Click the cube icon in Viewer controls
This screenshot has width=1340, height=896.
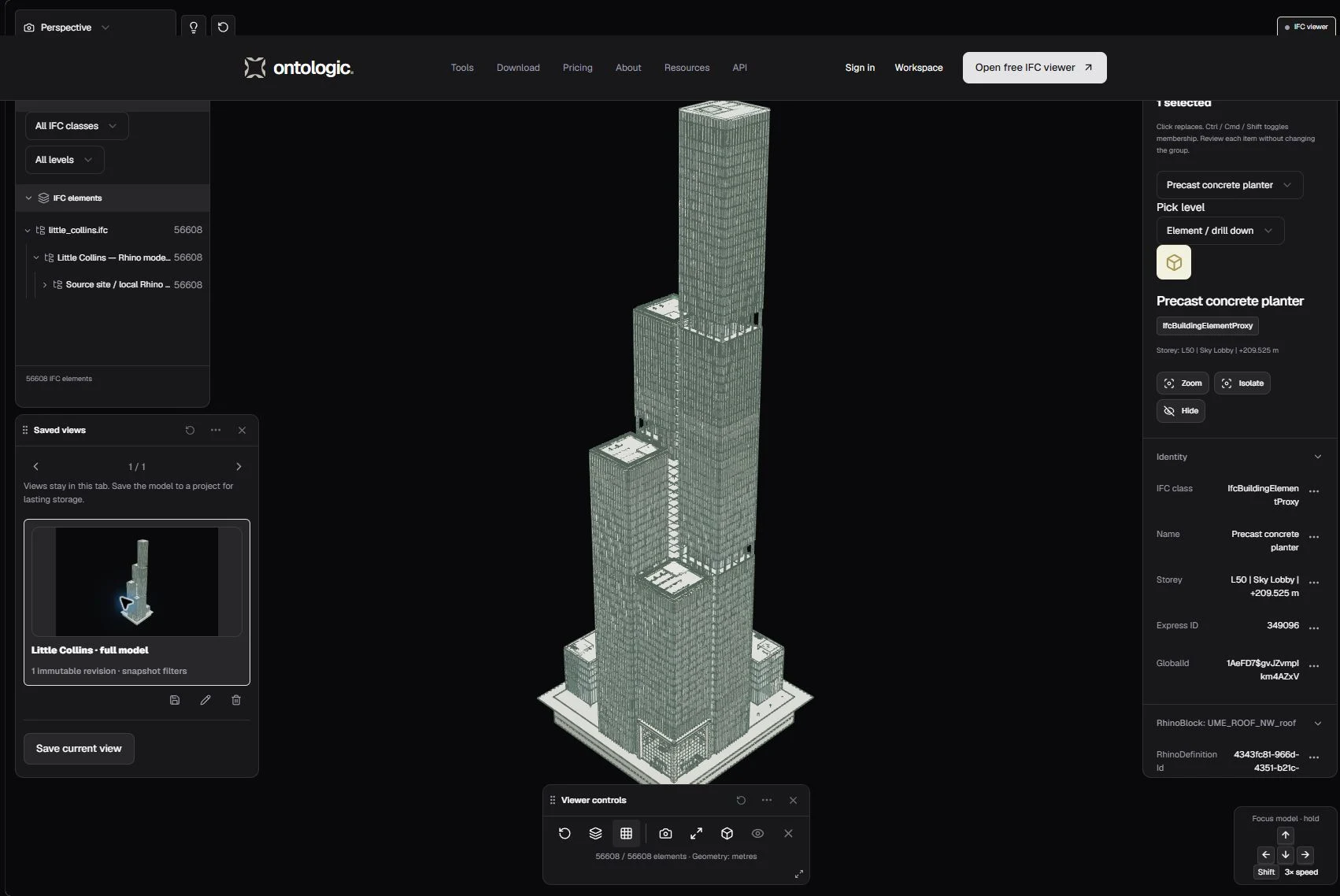pyautogui.click(x=727, y=833)
